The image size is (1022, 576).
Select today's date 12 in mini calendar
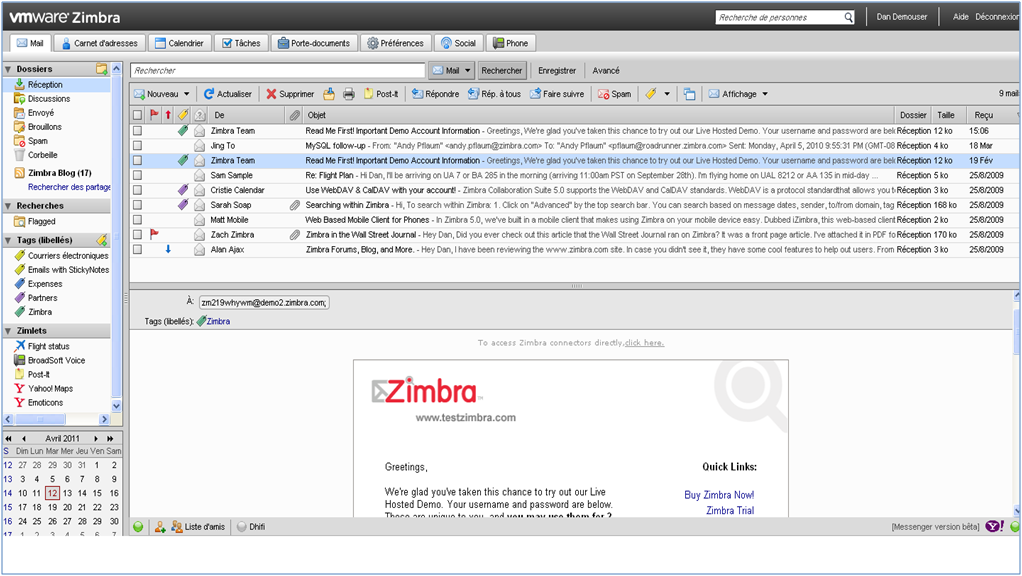coord(52,493)
